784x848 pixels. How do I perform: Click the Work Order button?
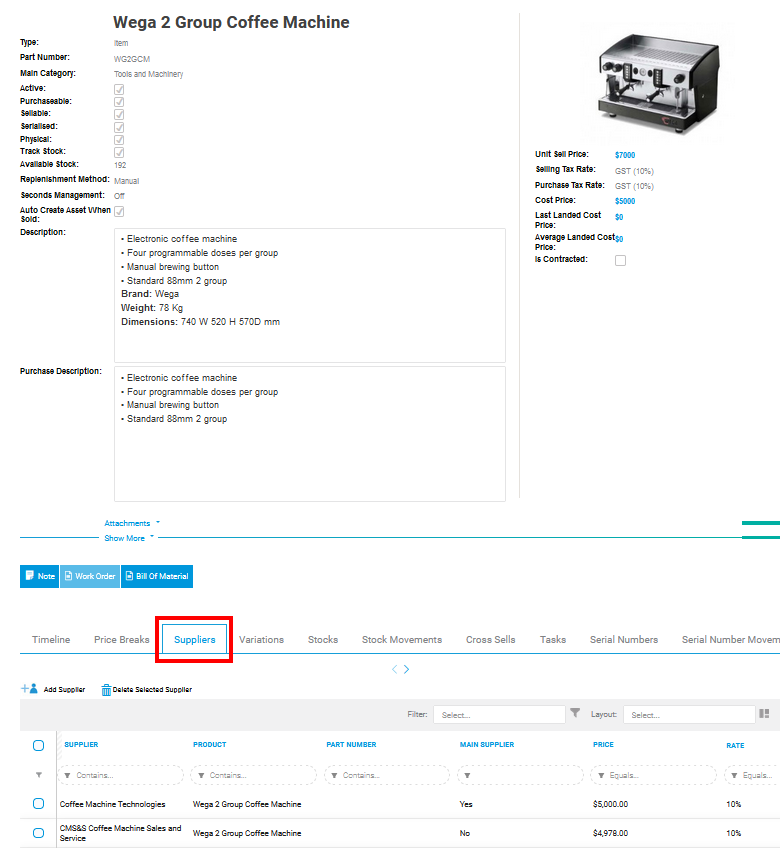[90, 576]
